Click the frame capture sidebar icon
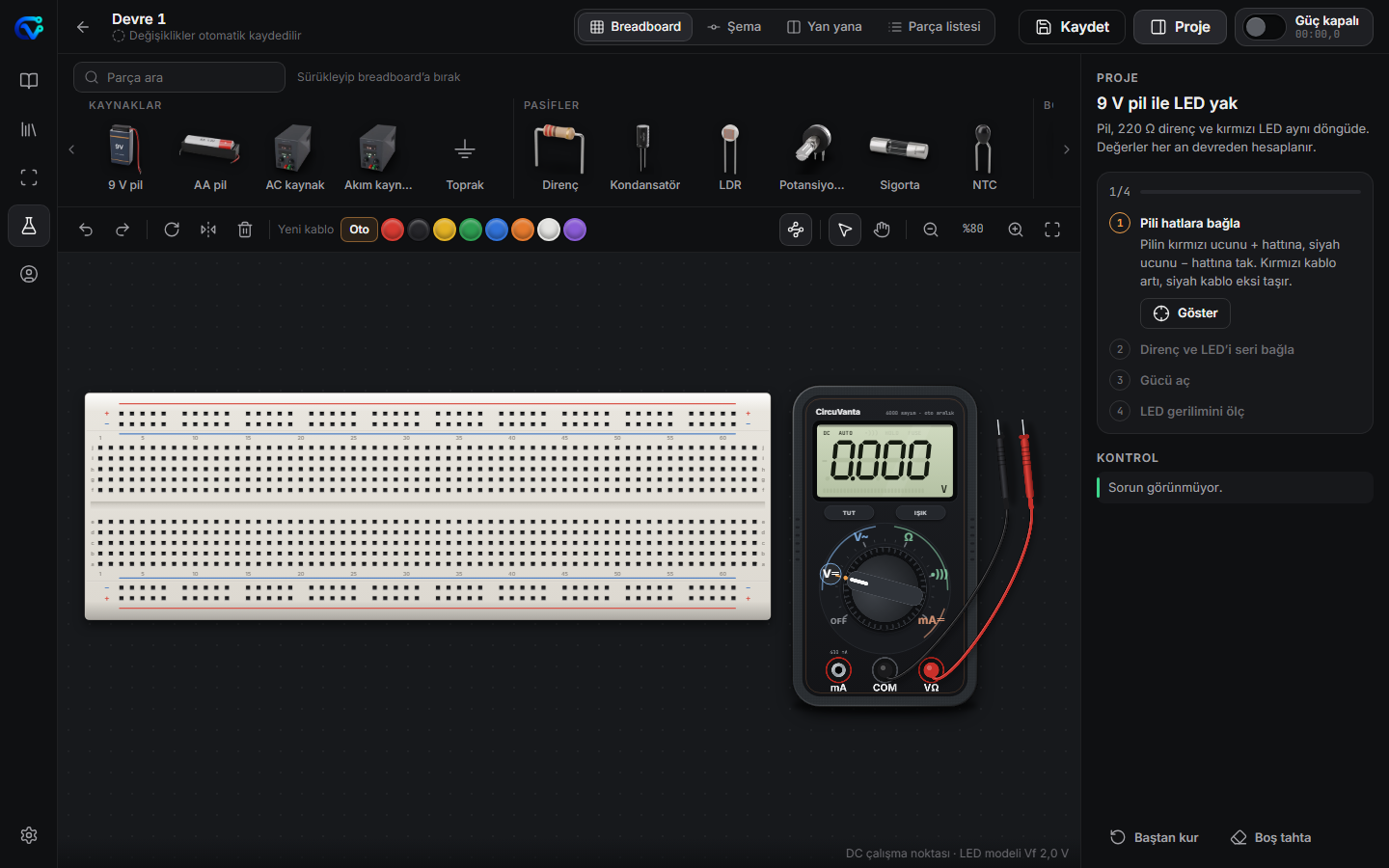This screenshot has height=868, width=1389. coord(29,177)
